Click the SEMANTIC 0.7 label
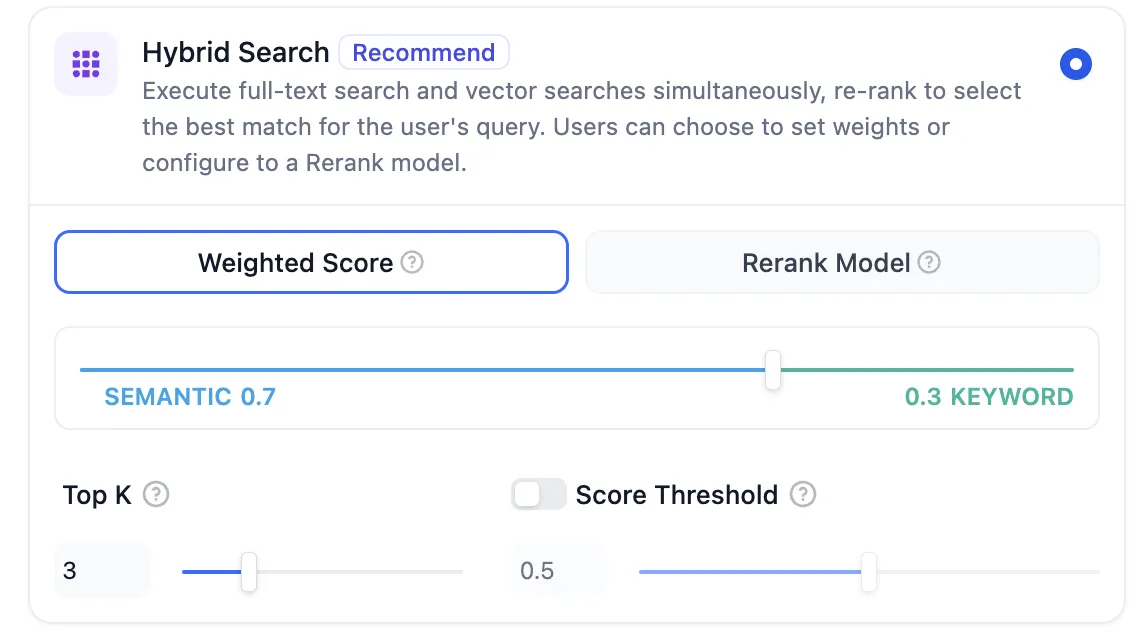 [190, 397]
